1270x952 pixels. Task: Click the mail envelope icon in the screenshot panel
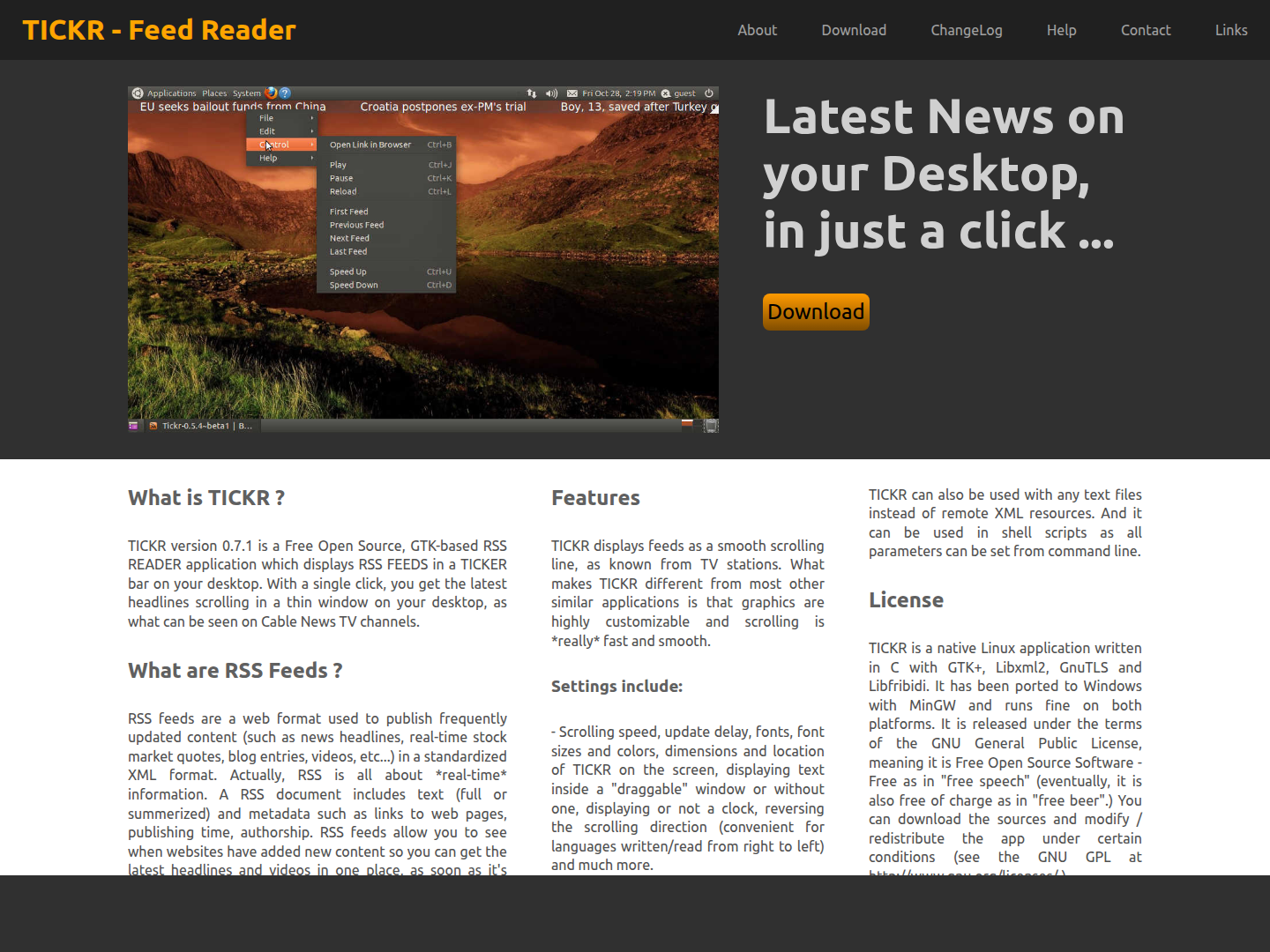(x=572, y=93)
